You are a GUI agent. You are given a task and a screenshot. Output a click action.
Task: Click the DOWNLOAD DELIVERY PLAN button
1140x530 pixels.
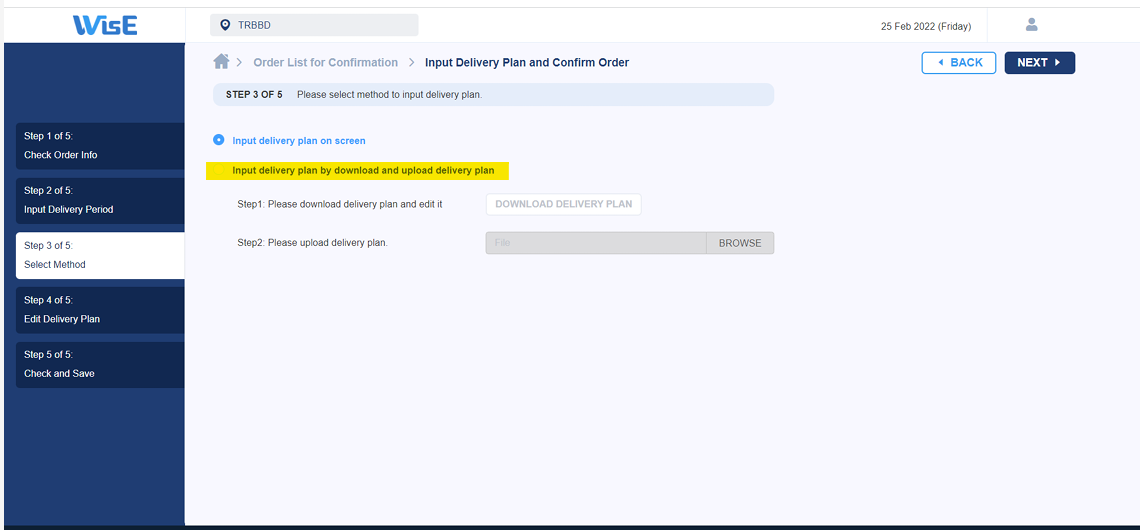(563, 204)
